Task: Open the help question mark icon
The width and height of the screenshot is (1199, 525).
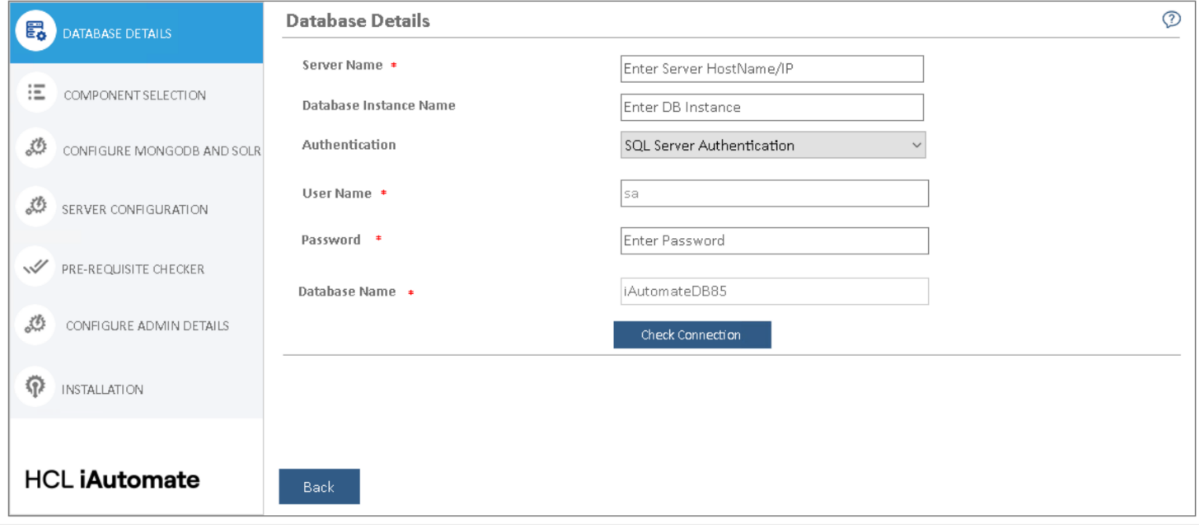Action: 1171,20
